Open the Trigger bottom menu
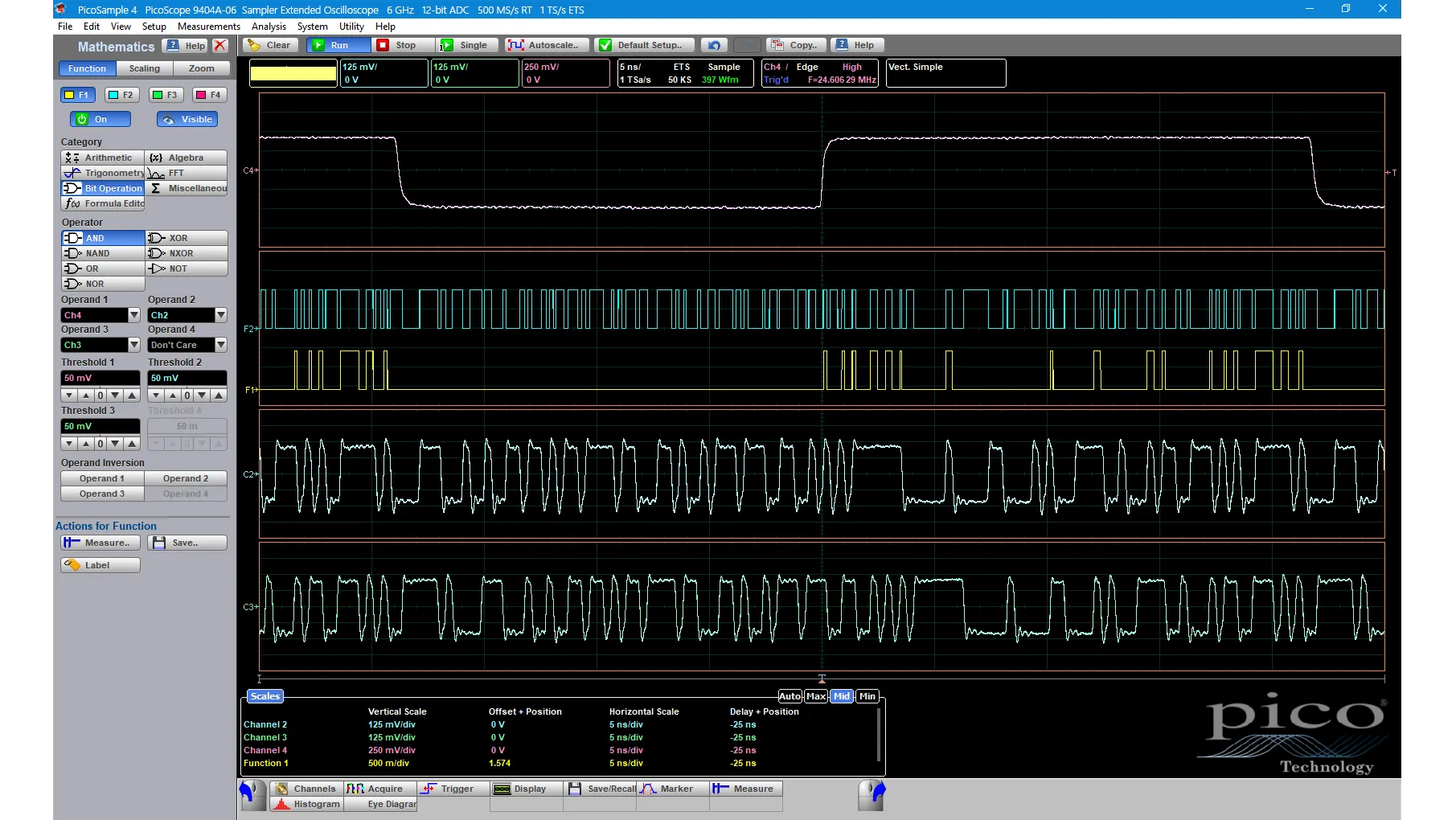Image resolution: width=1456 pixels, height=820 pixels. click(453, 789)
